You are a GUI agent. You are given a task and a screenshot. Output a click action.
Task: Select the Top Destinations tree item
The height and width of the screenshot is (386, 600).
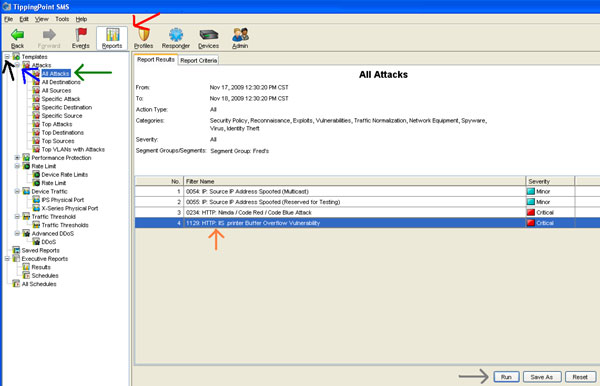pos(62,132)
